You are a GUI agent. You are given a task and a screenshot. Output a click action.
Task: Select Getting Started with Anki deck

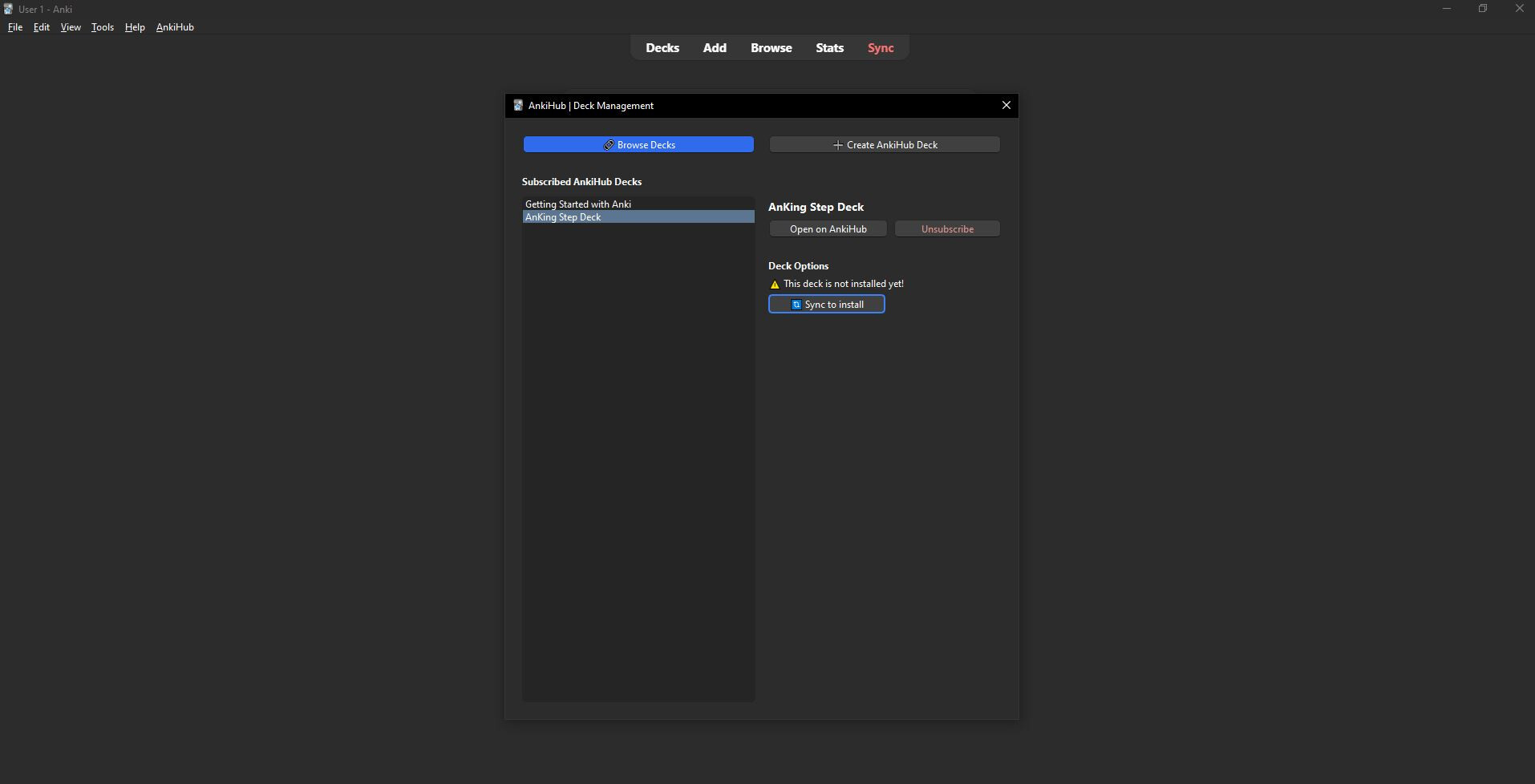coord(578,204)
